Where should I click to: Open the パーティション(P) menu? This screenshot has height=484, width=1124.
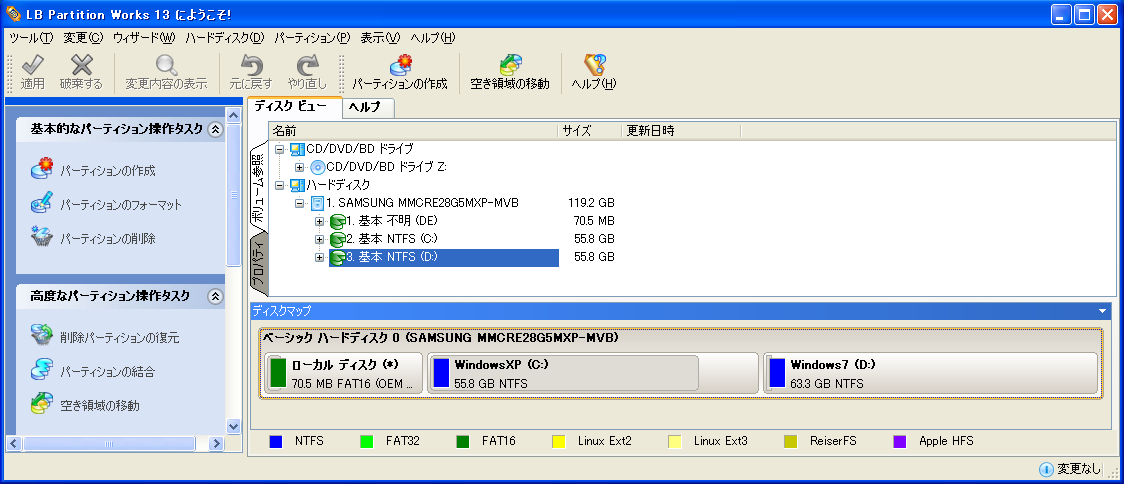point(312,37)
